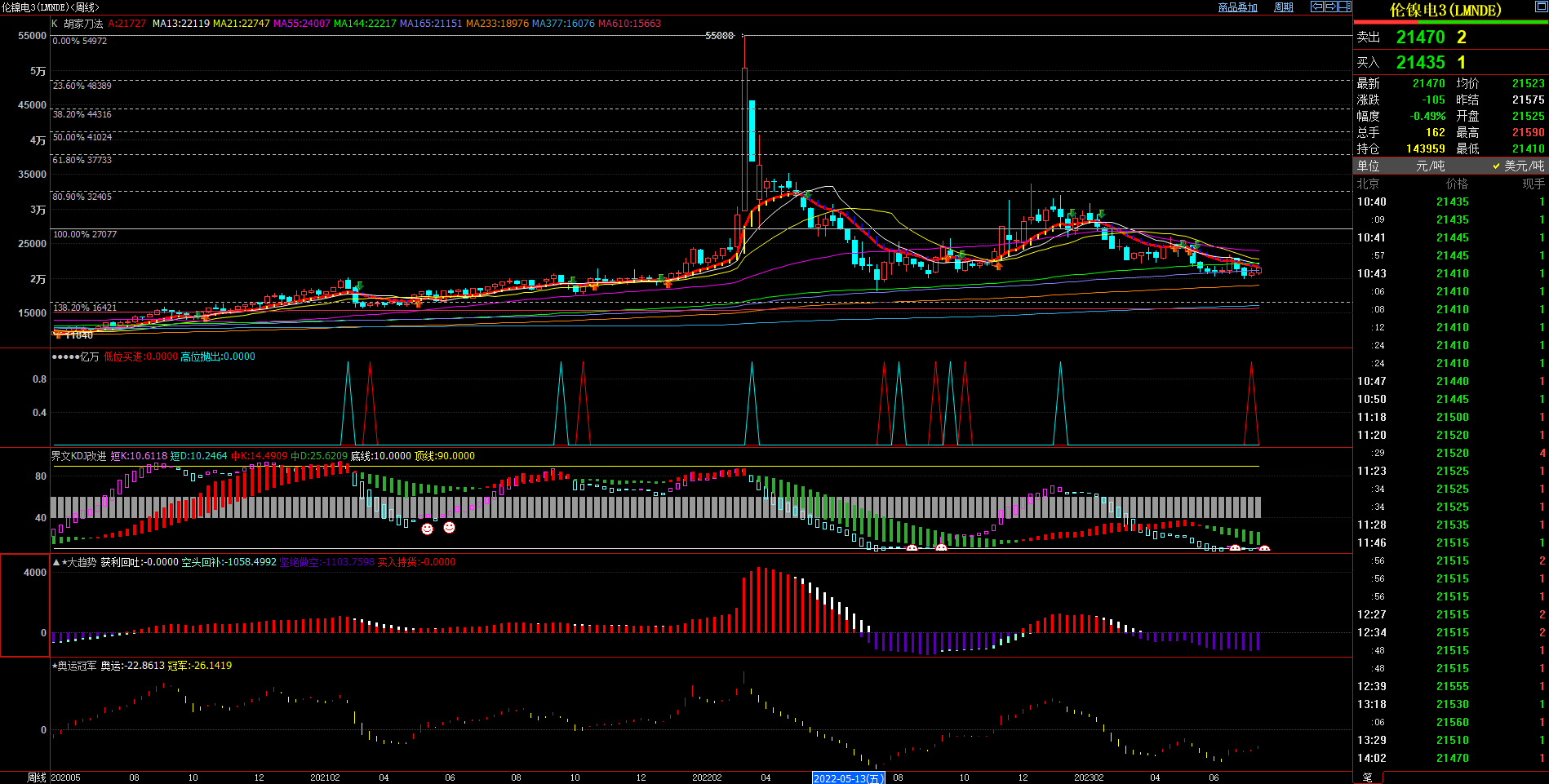
Task: Click the 亿万 indicator title
Action: [x=88, y=357]
